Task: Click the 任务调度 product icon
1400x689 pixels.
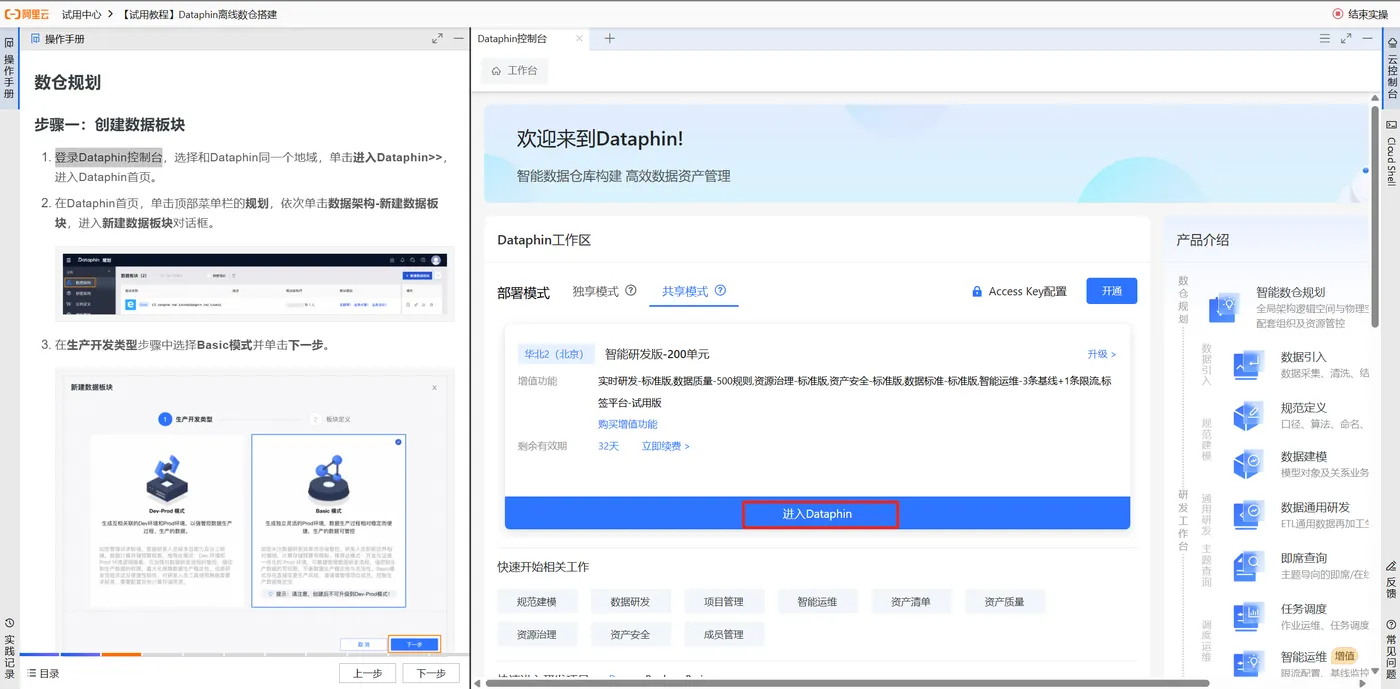Action: 1250,616
